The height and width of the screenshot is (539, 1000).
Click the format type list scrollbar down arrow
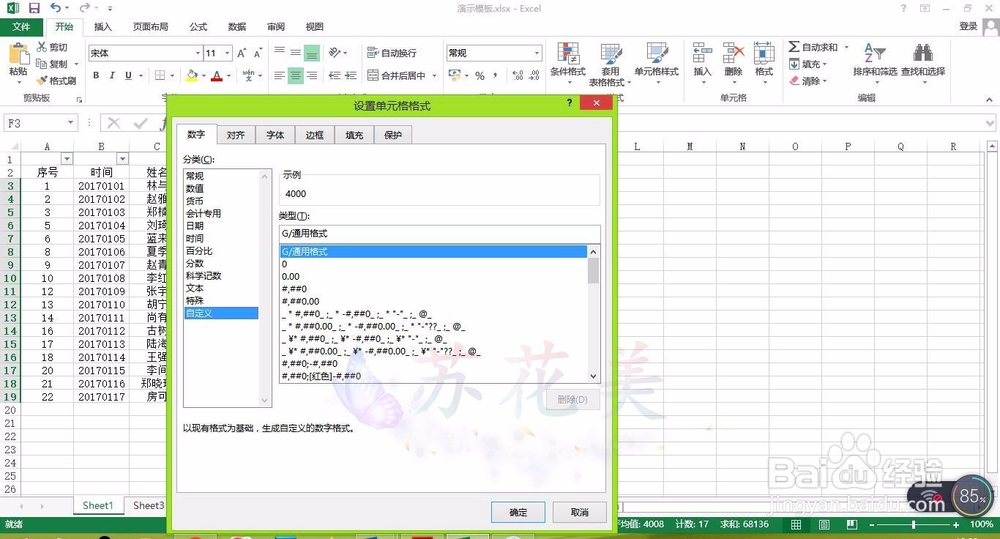593,376
